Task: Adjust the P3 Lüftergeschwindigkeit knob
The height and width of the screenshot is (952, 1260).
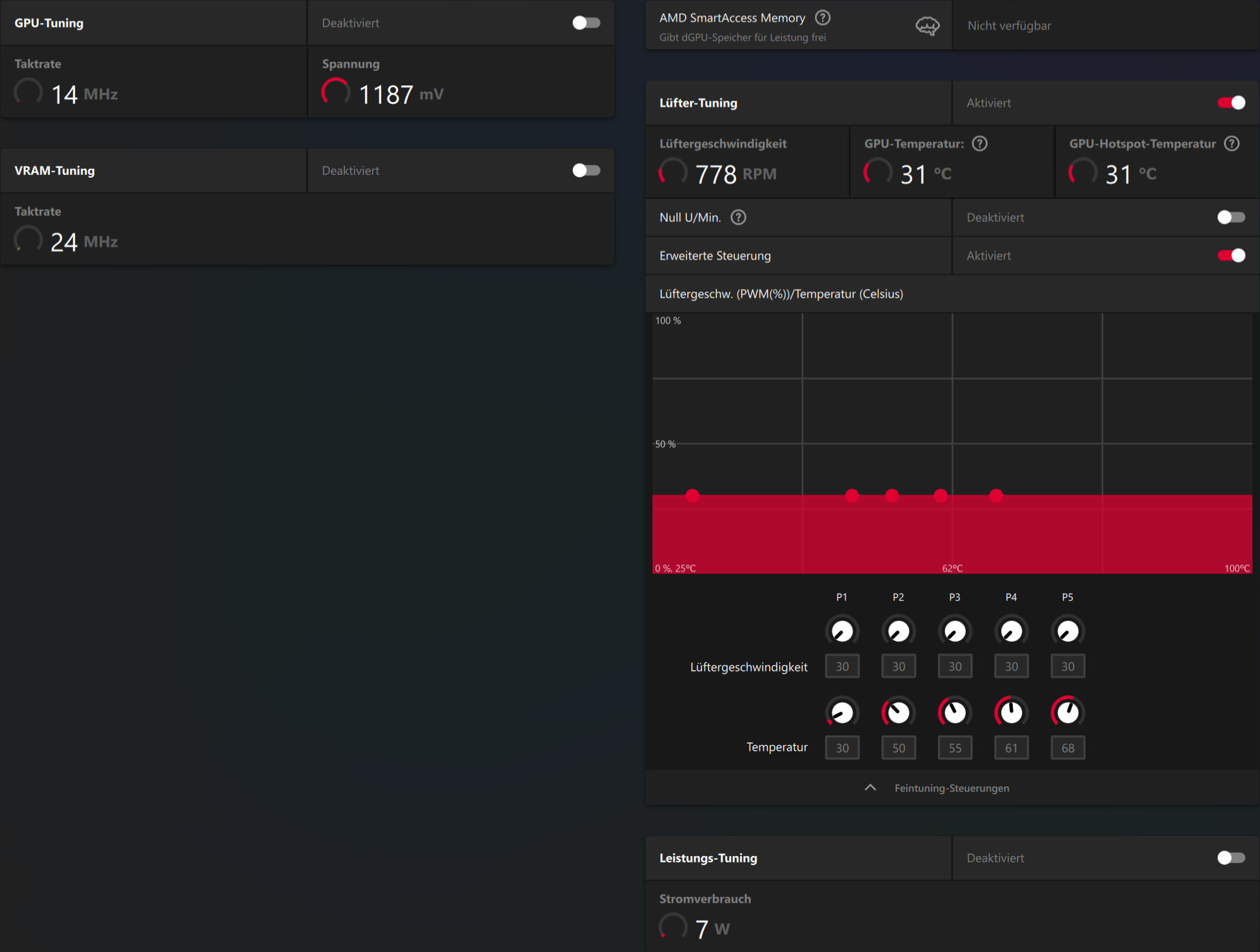Action: tap(955, 631)
